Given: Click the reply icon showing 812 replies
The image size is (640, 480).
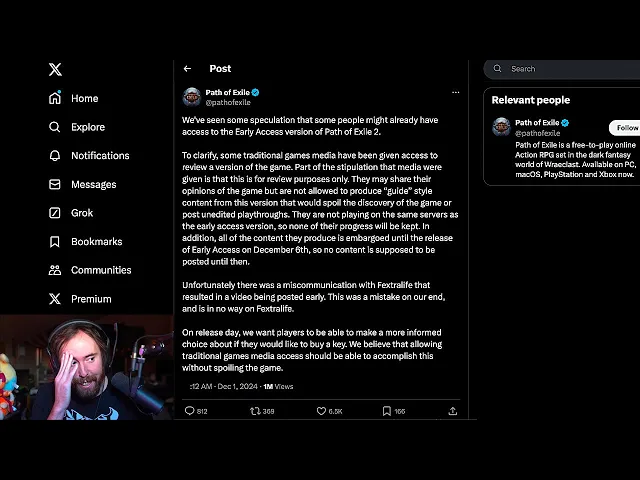Looking at the screenshot, I should click(189, 411).
